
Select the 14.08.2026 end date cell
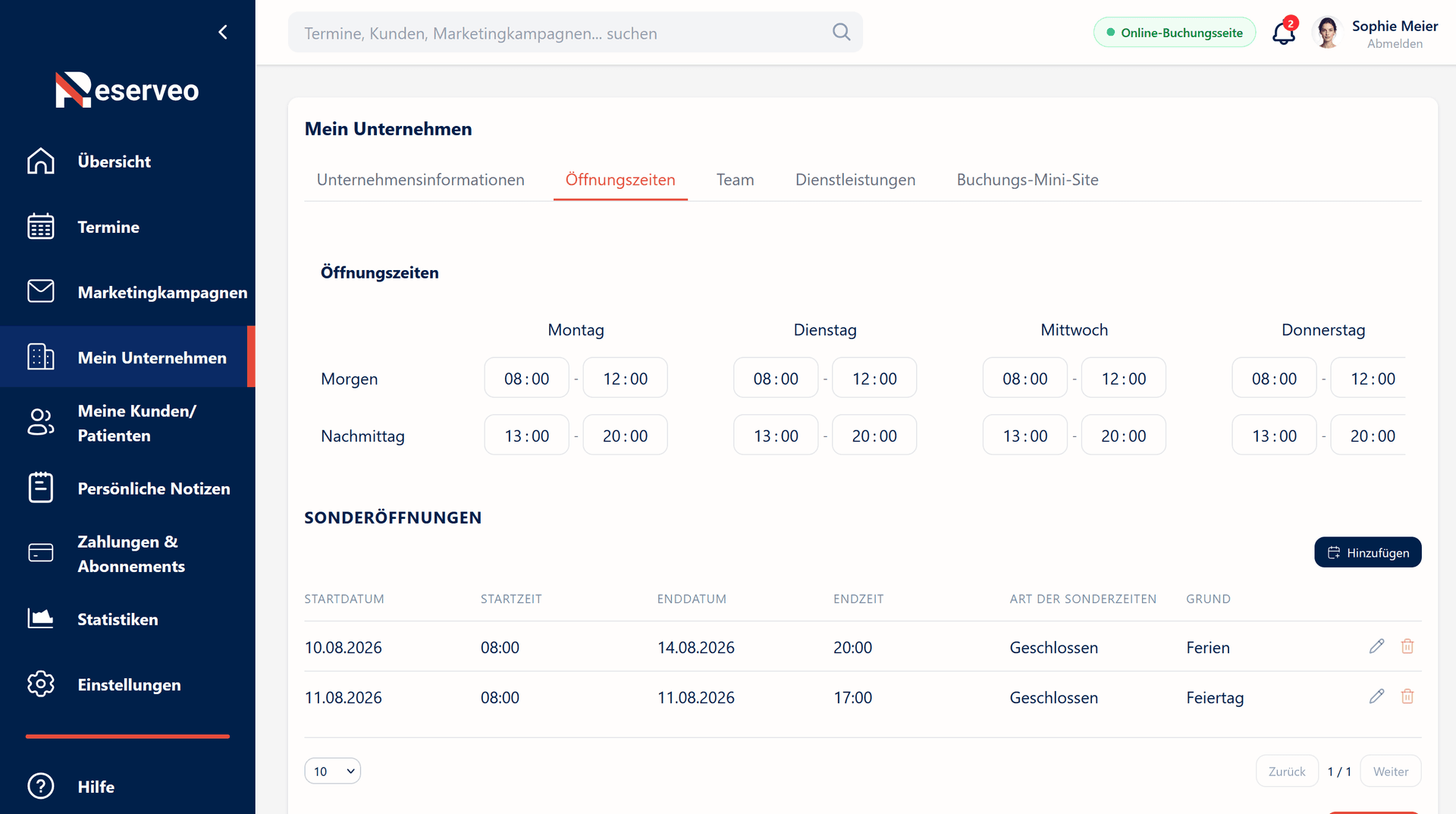click(695, 647)
